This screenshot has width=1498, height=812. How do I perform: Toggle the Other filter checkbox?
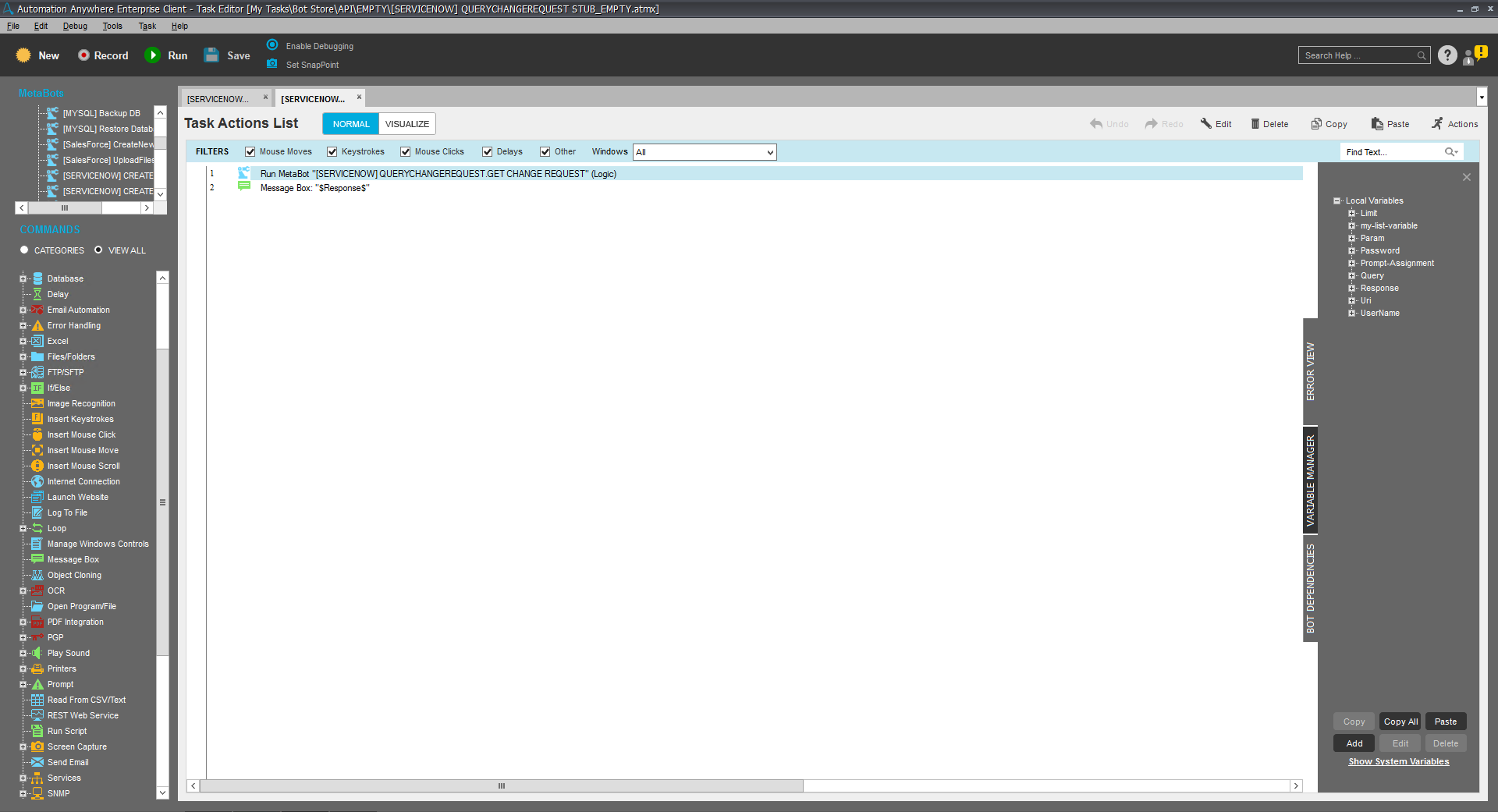[x=545, y=152]
